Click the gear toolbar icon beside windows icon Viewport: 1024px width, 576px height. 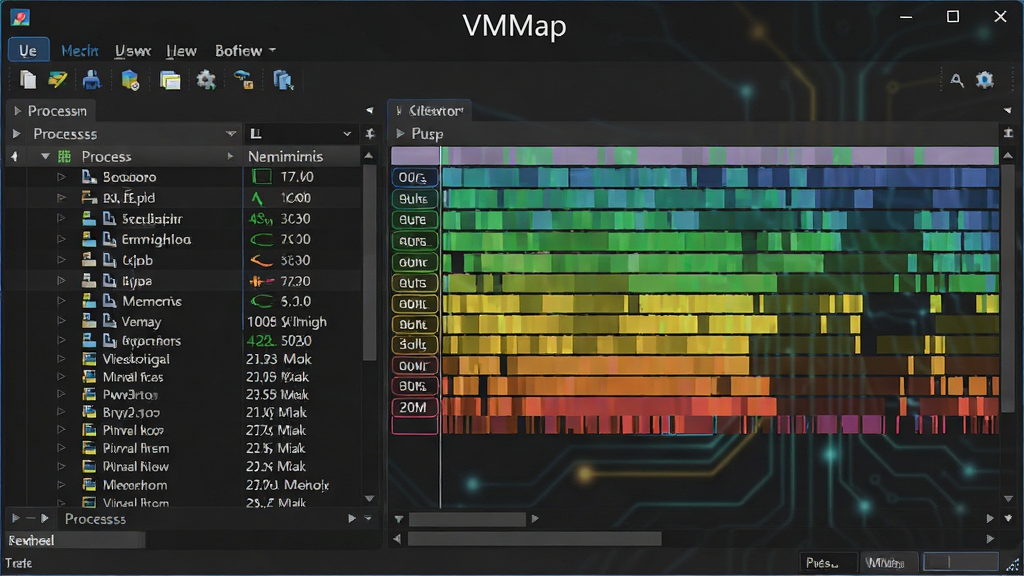click(206, 80)
